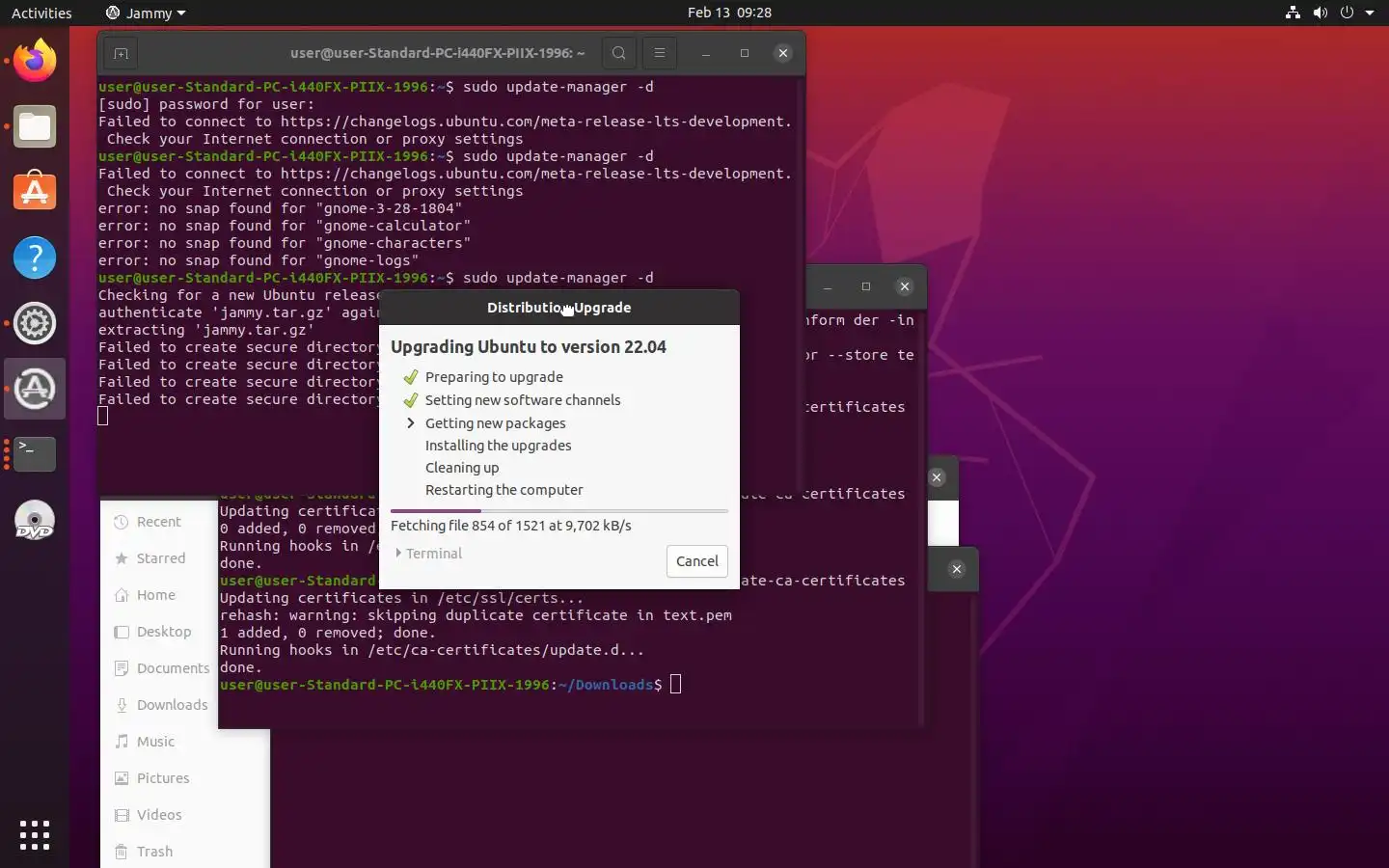Click the power icon in top bar

(1347, 13)
